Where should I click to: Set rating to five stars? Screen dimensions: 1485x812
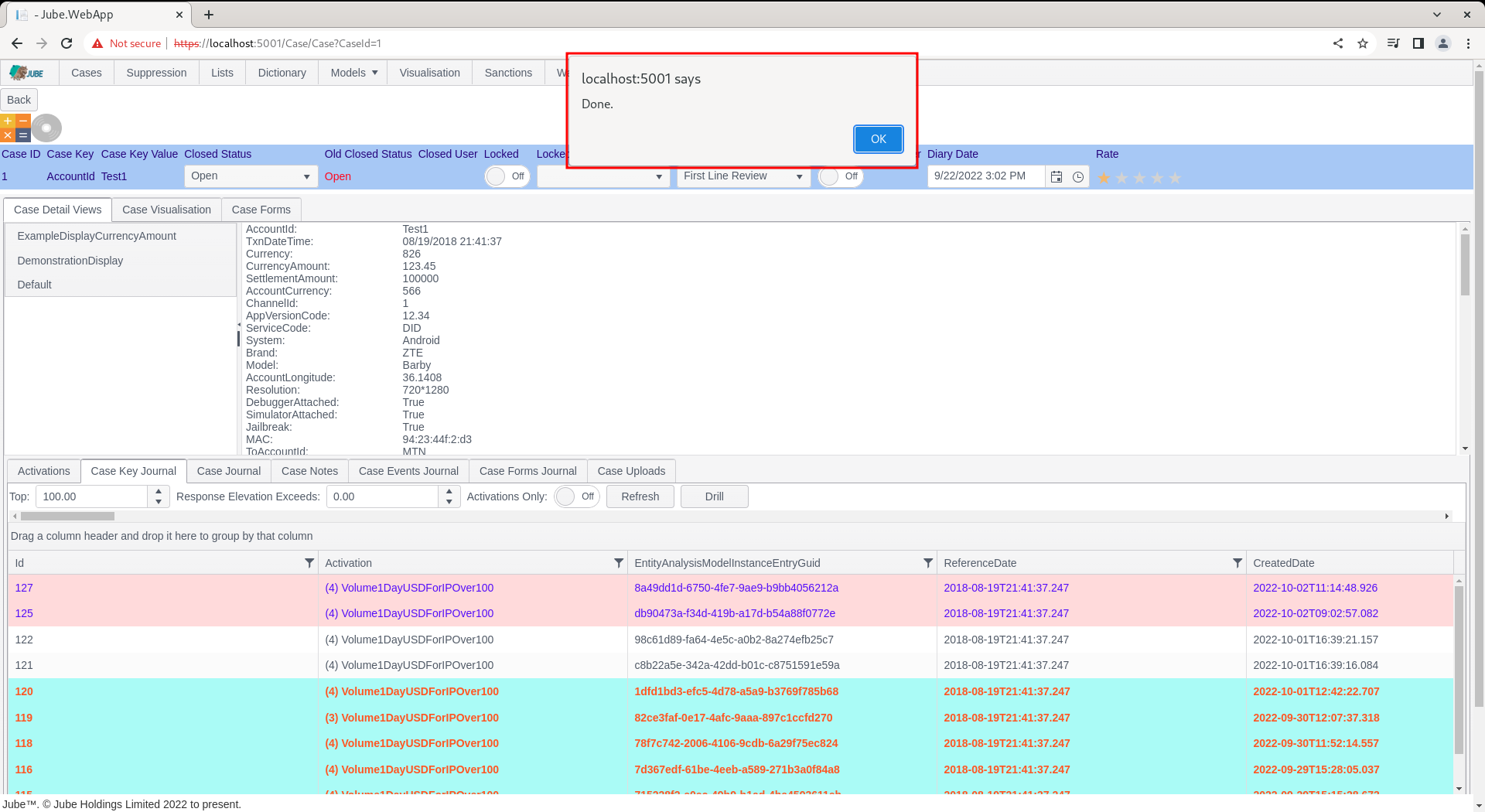[1175, 178]
